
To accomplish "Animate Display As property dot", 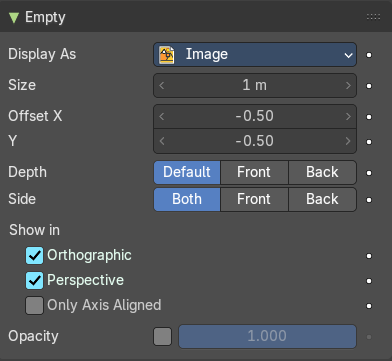I will pyautogui.click(x=369, y=55).
